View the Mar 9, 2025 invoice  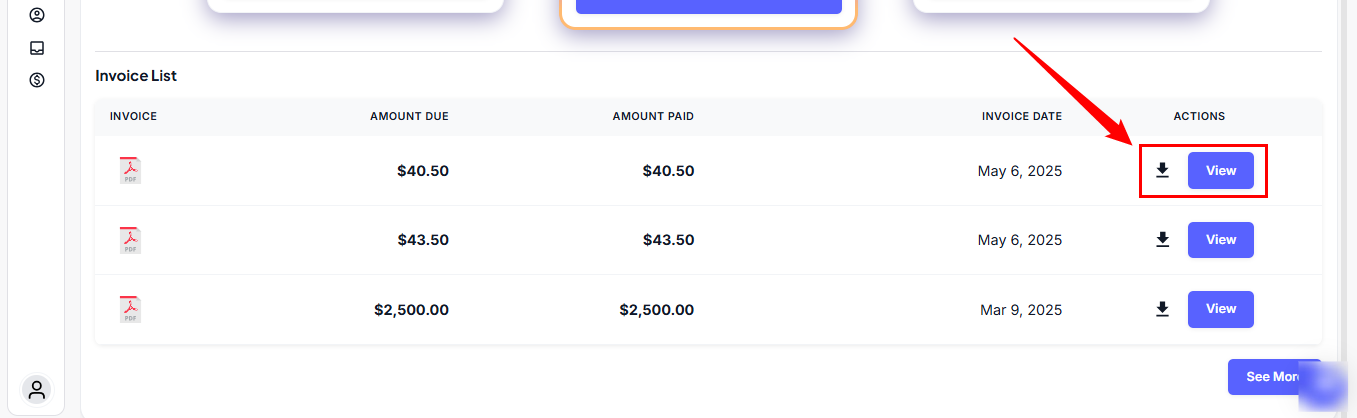(x=1220, y=310)
